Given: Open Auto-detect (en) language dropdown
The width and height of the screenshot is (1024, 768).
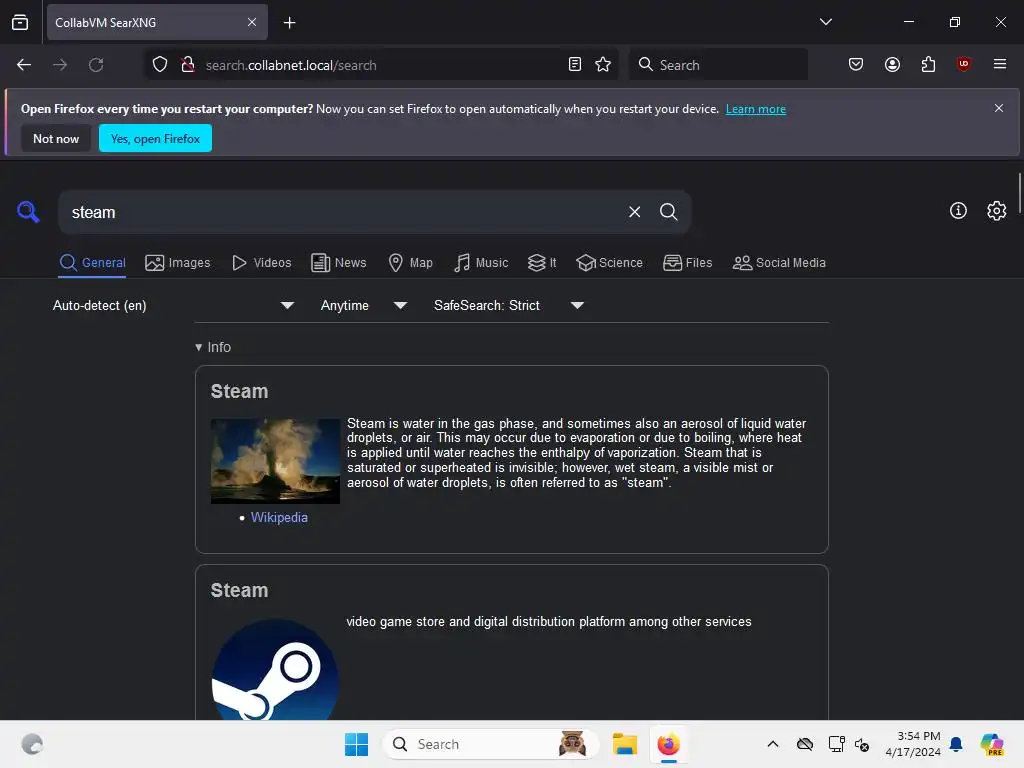Looking at the screenshot, I should [173, 305].
